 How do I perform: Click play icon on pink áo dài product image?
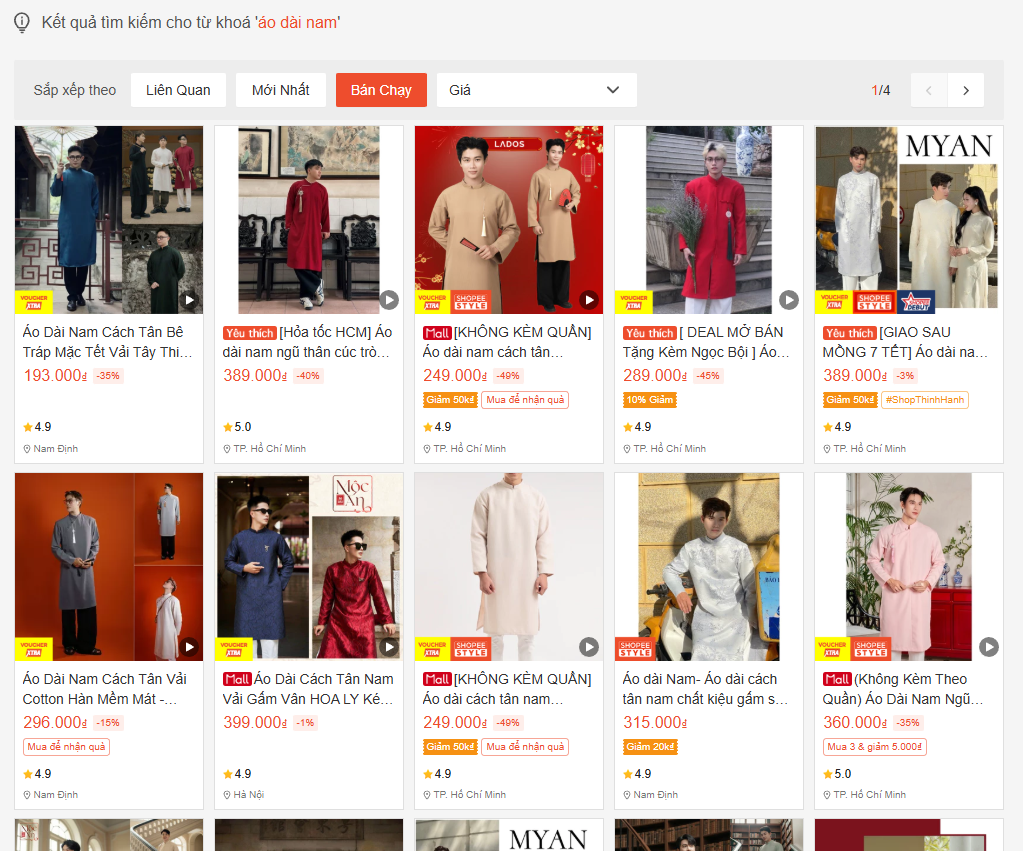989,647
